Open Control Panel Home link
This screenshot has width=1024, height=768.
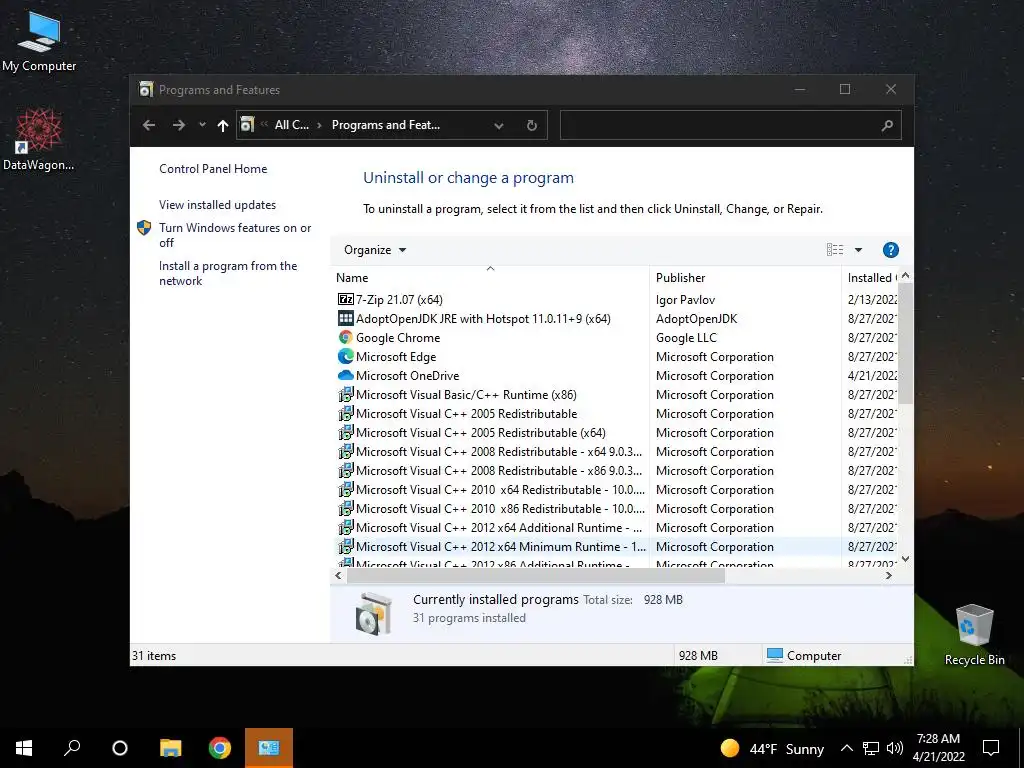[213, 168]
